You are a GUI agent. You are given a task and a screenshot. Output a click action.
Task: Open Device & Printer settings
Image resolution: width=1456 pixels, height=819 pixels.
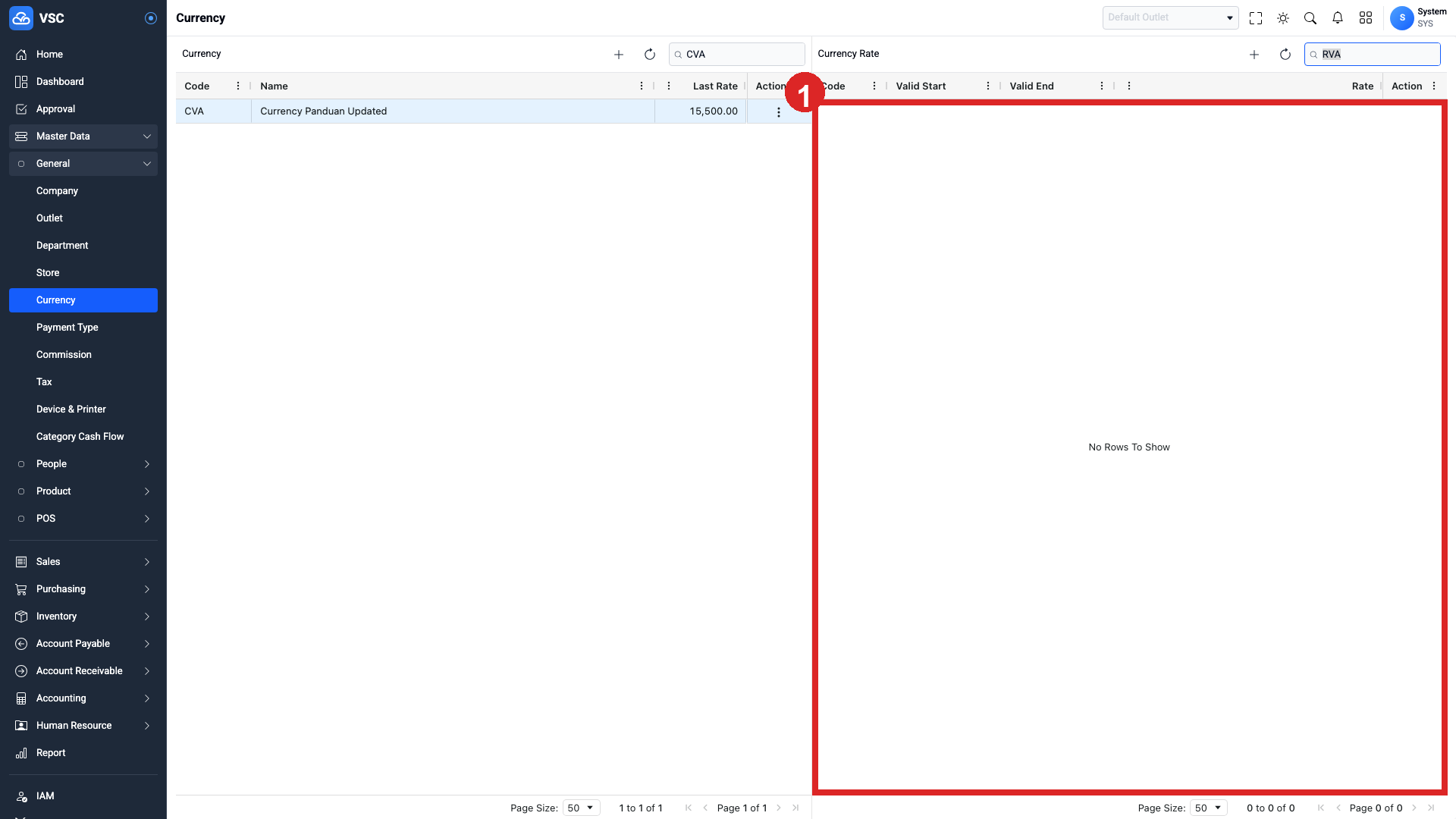pyautogui.click(x=83, y=409)
